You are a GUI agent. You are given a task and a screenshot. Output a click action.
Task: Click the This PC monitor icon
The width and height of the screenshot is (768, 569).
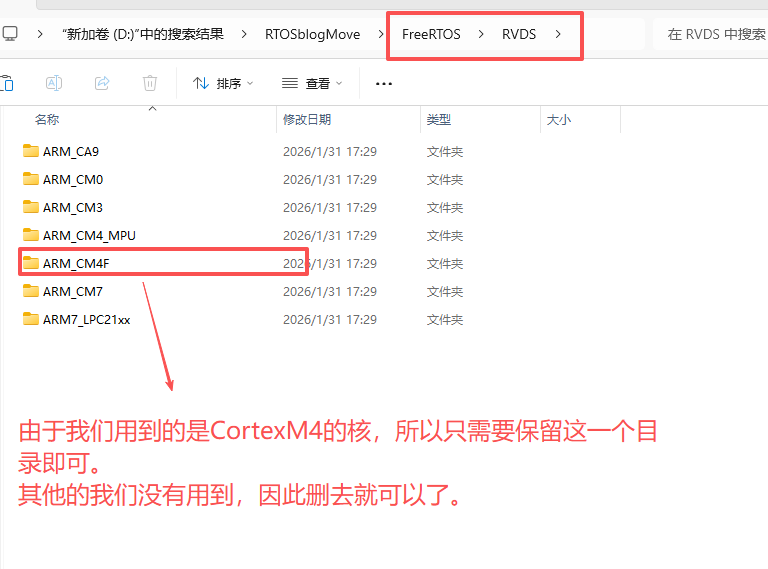click(x=10, y=34)
